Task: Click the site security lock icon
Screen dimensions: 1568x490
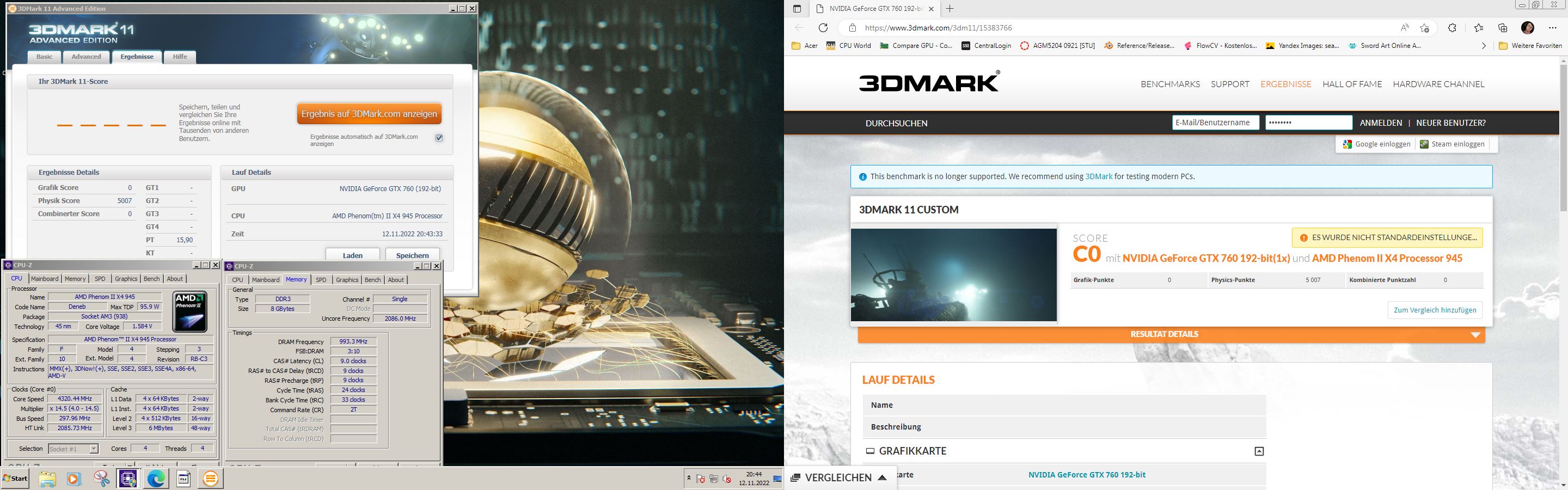Action: click(853, 28)
